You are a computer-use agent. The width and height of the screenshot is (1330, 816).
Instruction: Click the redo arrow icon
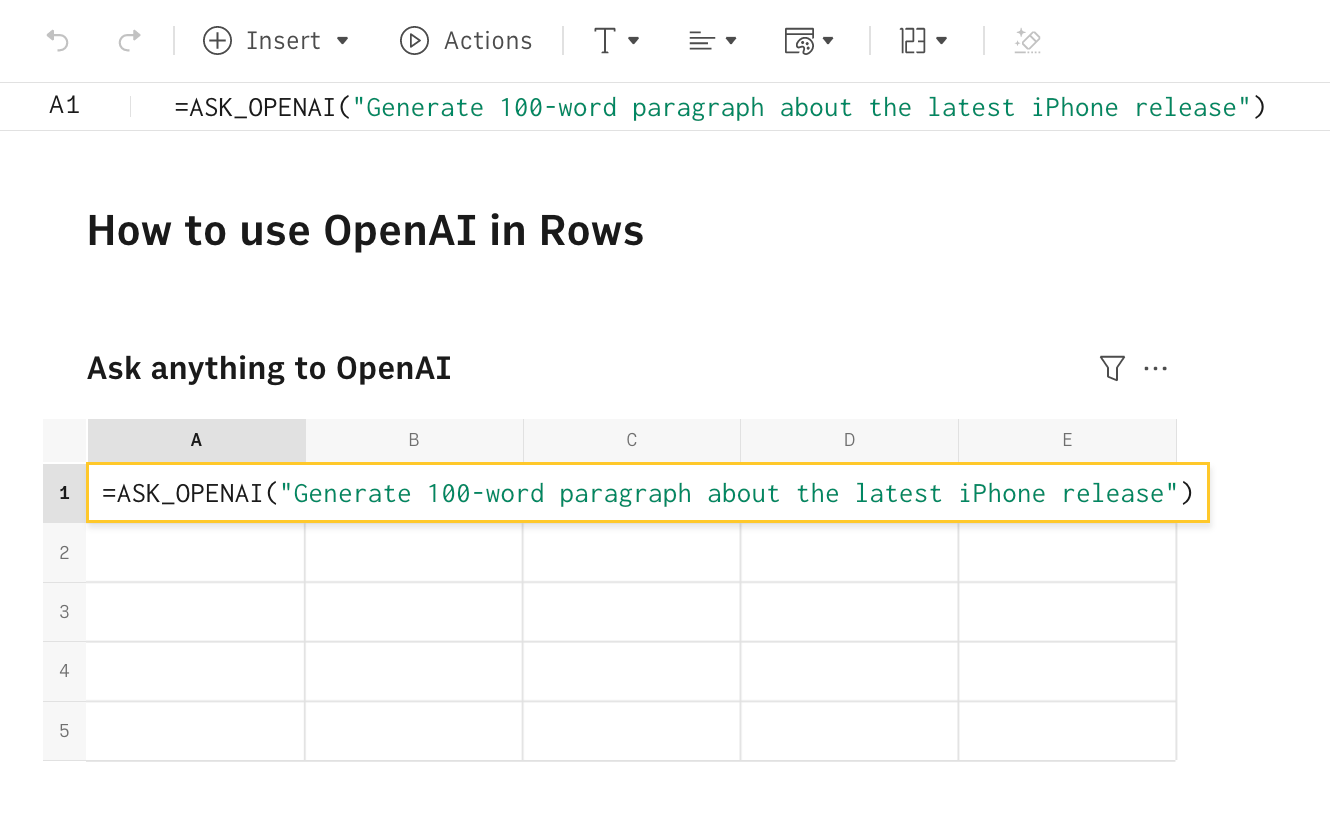(129, 41)
